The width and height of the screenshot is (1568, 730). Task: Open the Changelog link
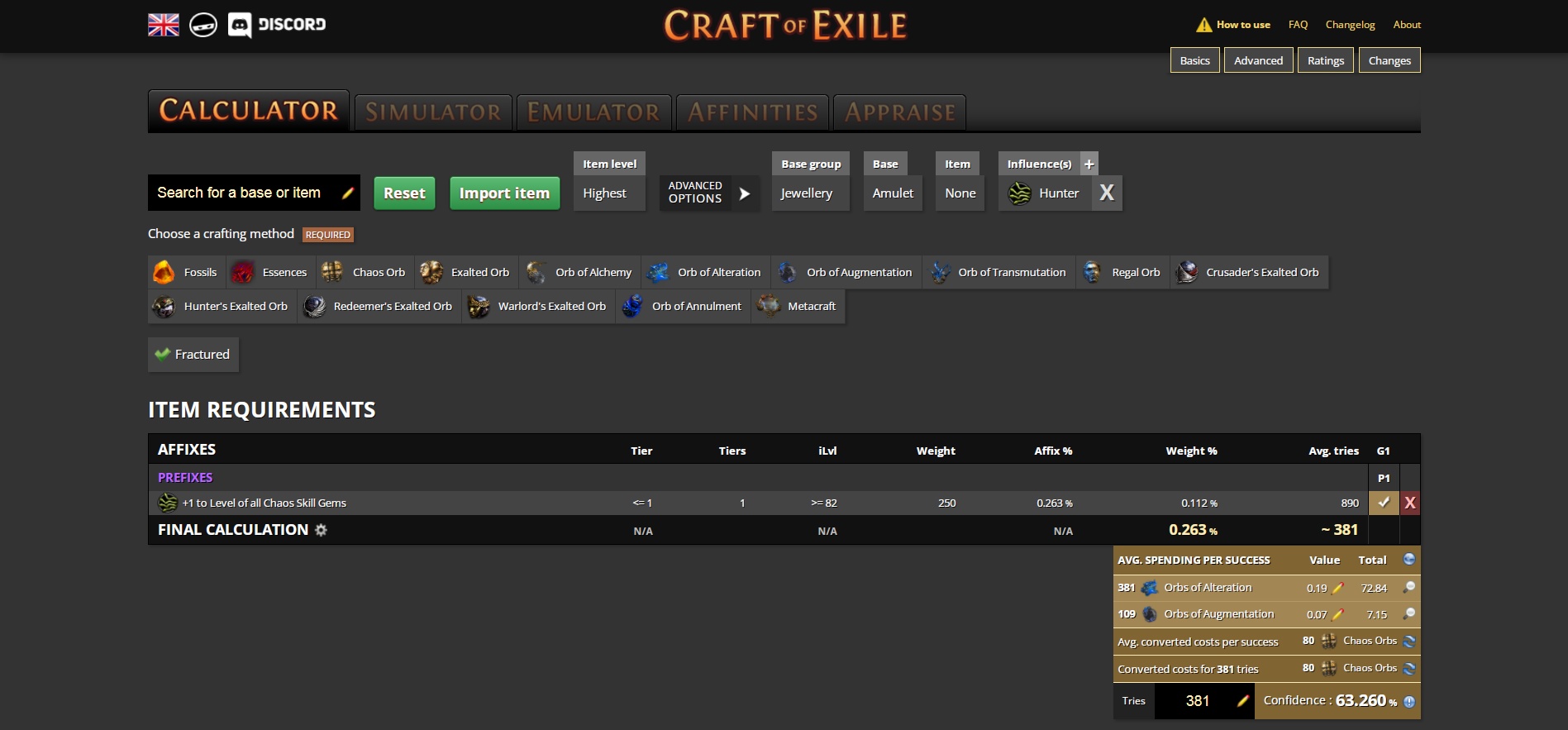click(x=1351, y=25)
